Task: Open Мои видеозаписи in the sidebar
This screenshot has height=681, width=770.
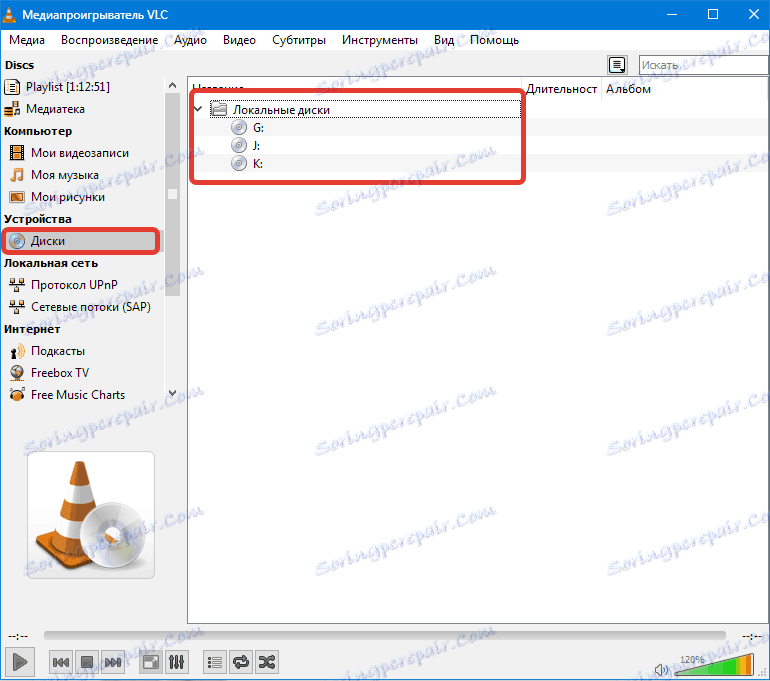Action: [x=80, y=153]
